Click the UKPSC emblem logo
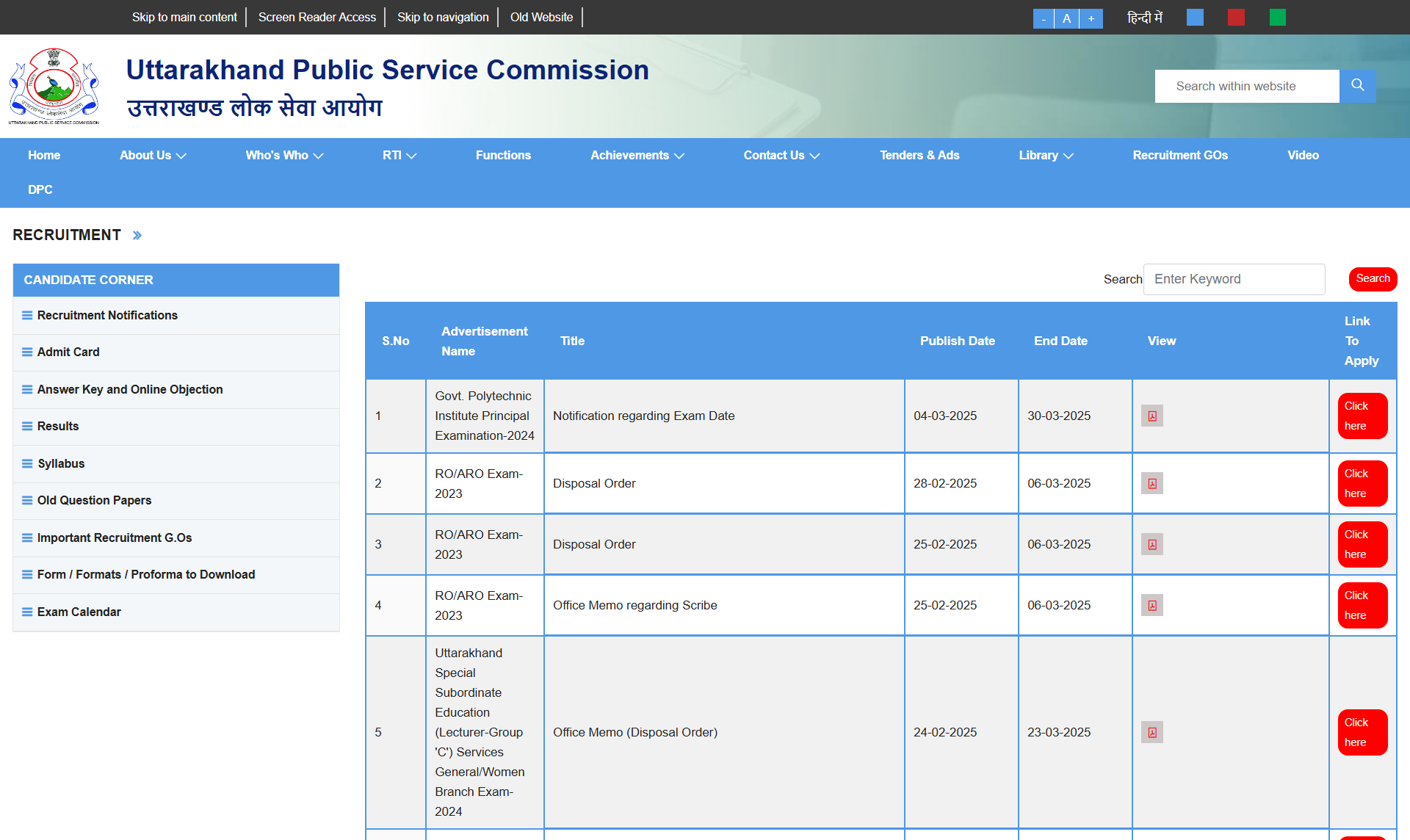Image resolution: width=1410 pixels, height=840 pixels. point(54,86)
